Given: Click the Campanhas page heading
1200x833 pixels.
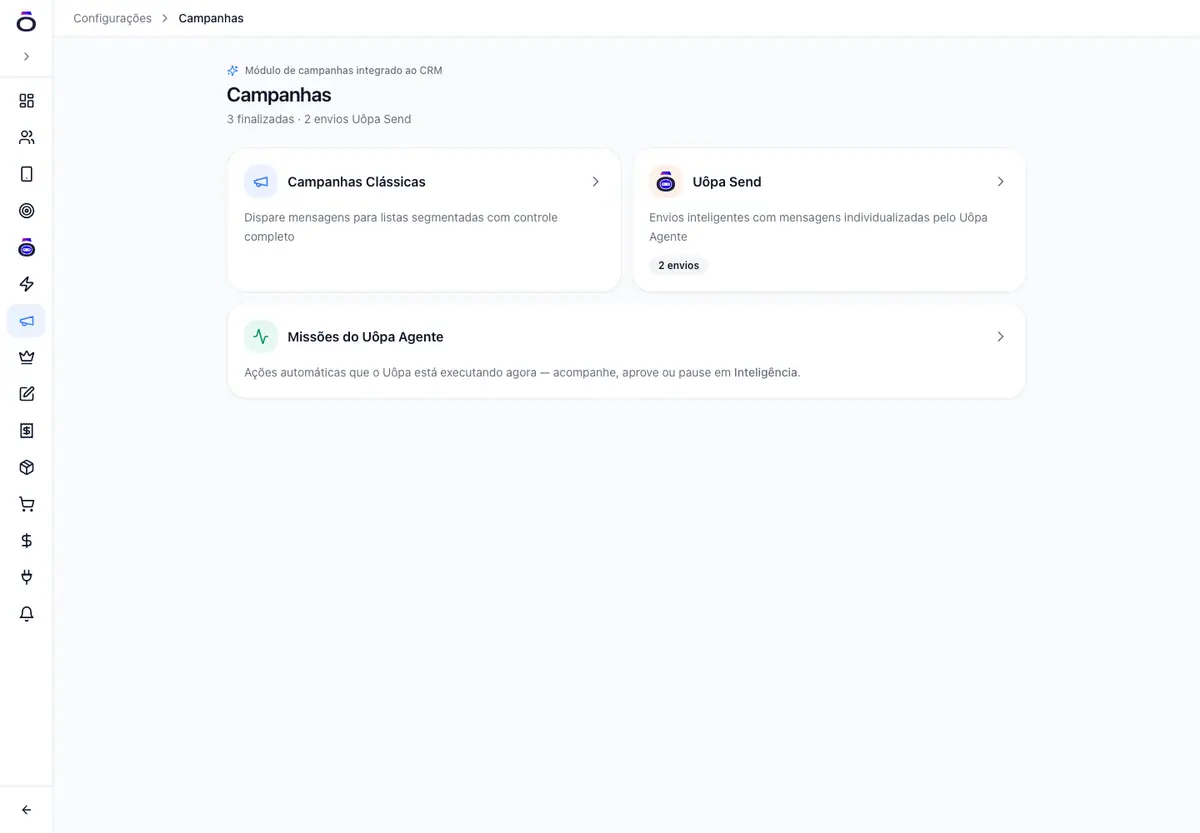Looking at the screenshot, I should tap(279, 95).
